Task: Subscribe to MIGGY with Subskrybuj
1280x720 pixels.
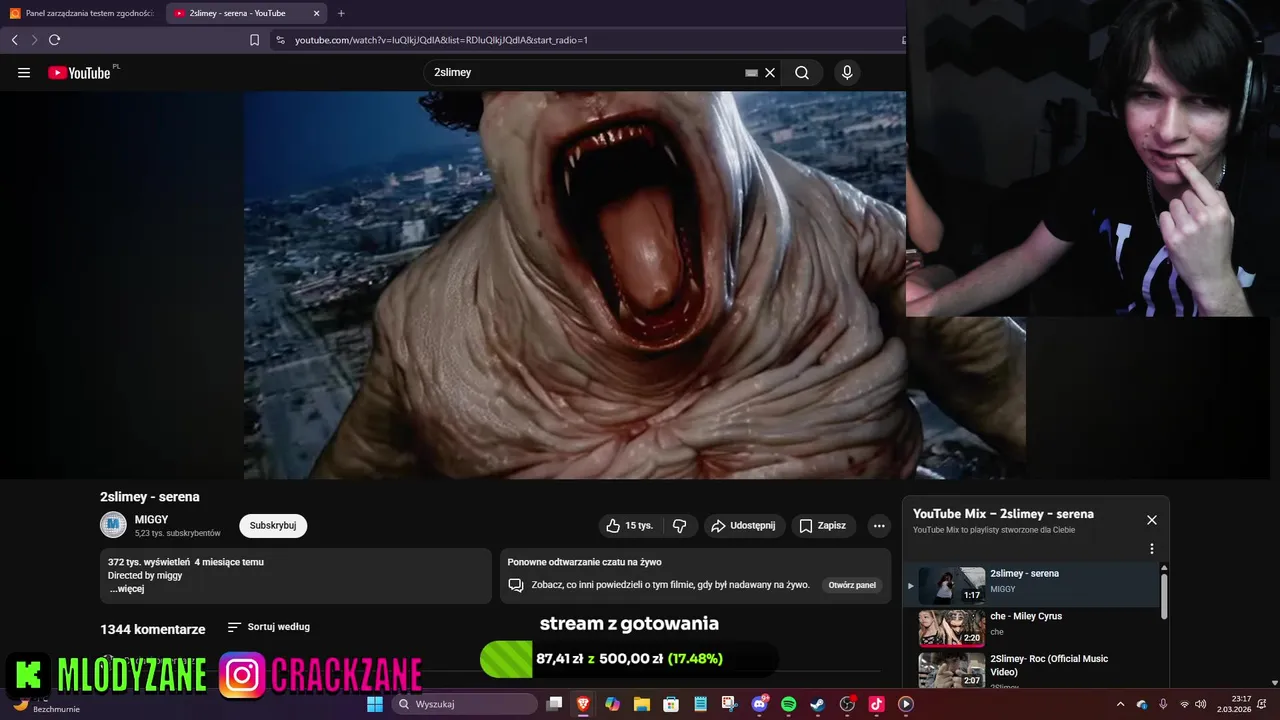Action: 273,525
